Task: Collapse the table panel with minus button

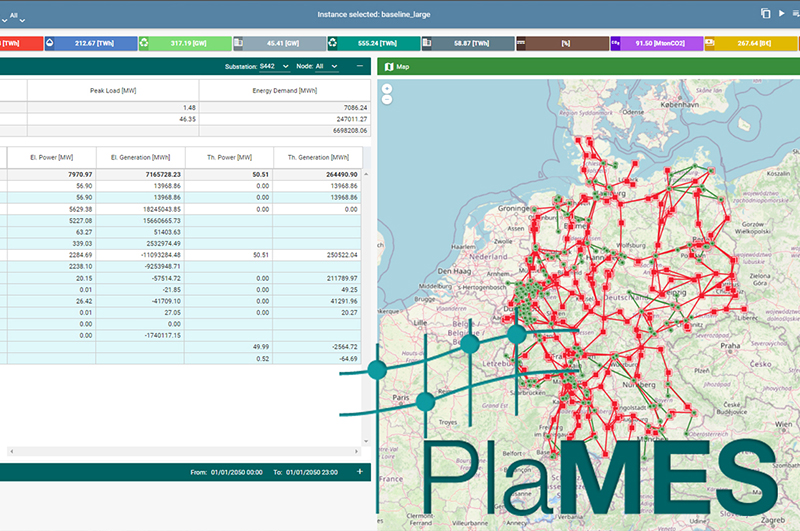Action: (360, 66)
